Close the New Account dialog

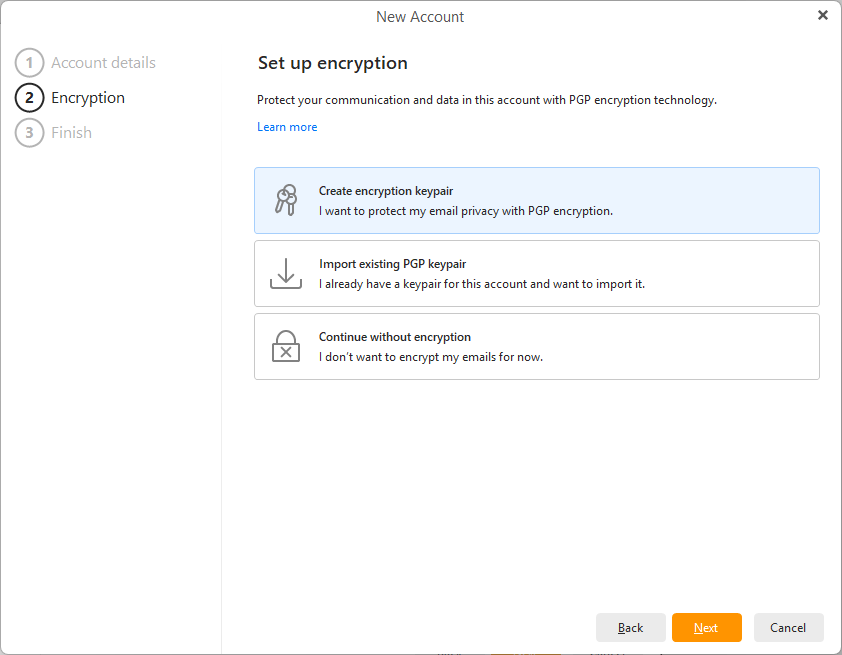coord(822,15)
